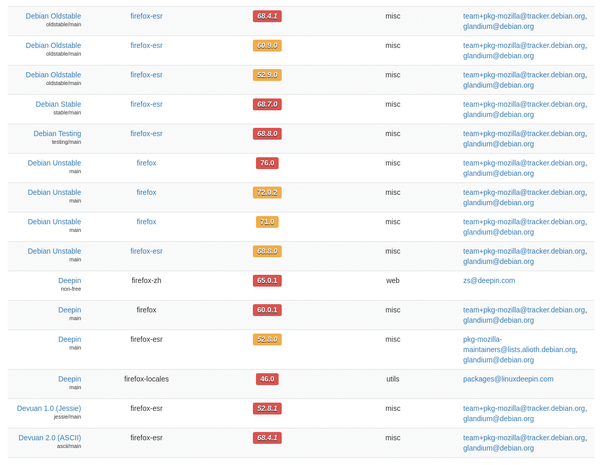Select the 'non-free' label under Deepin
The image size is (600, 465).
(x=71, y=289)
